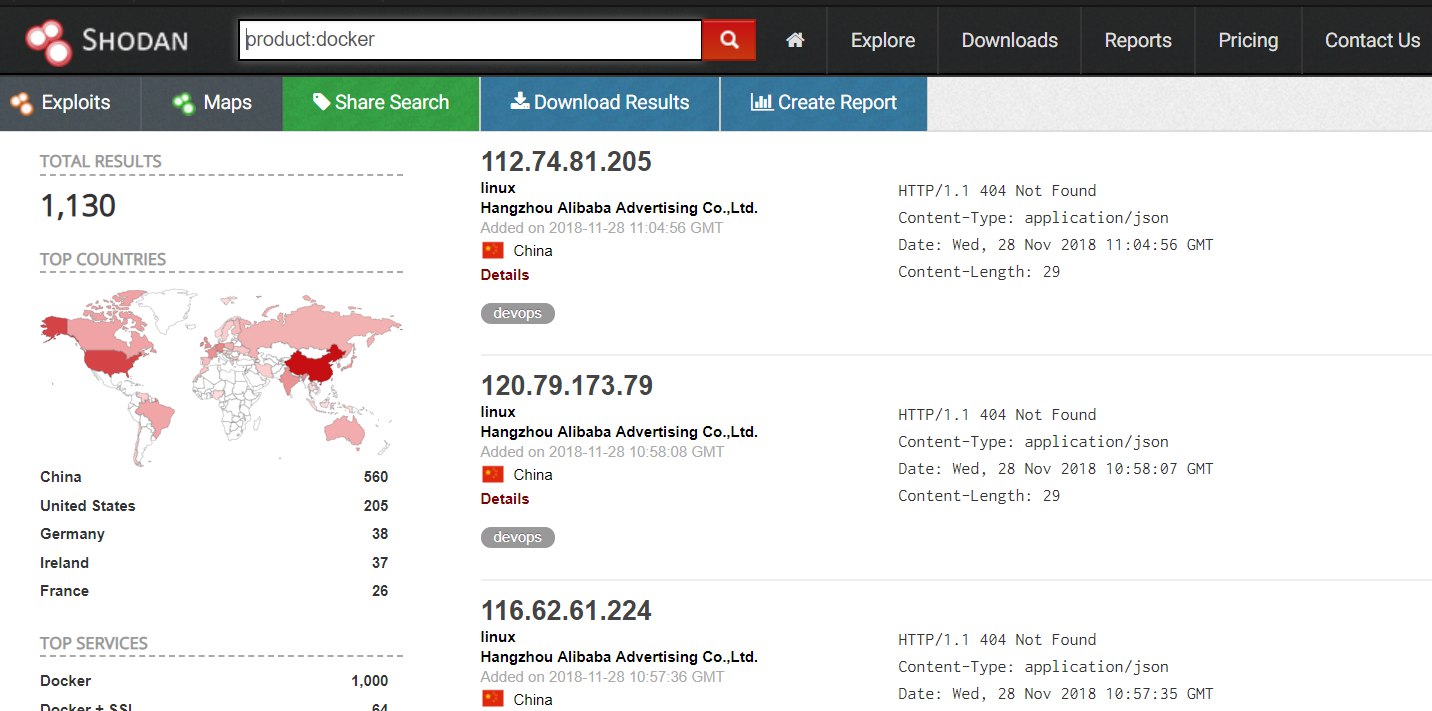Click the Share Search button
Screen dimensions: 1432x711
(381, 103)
